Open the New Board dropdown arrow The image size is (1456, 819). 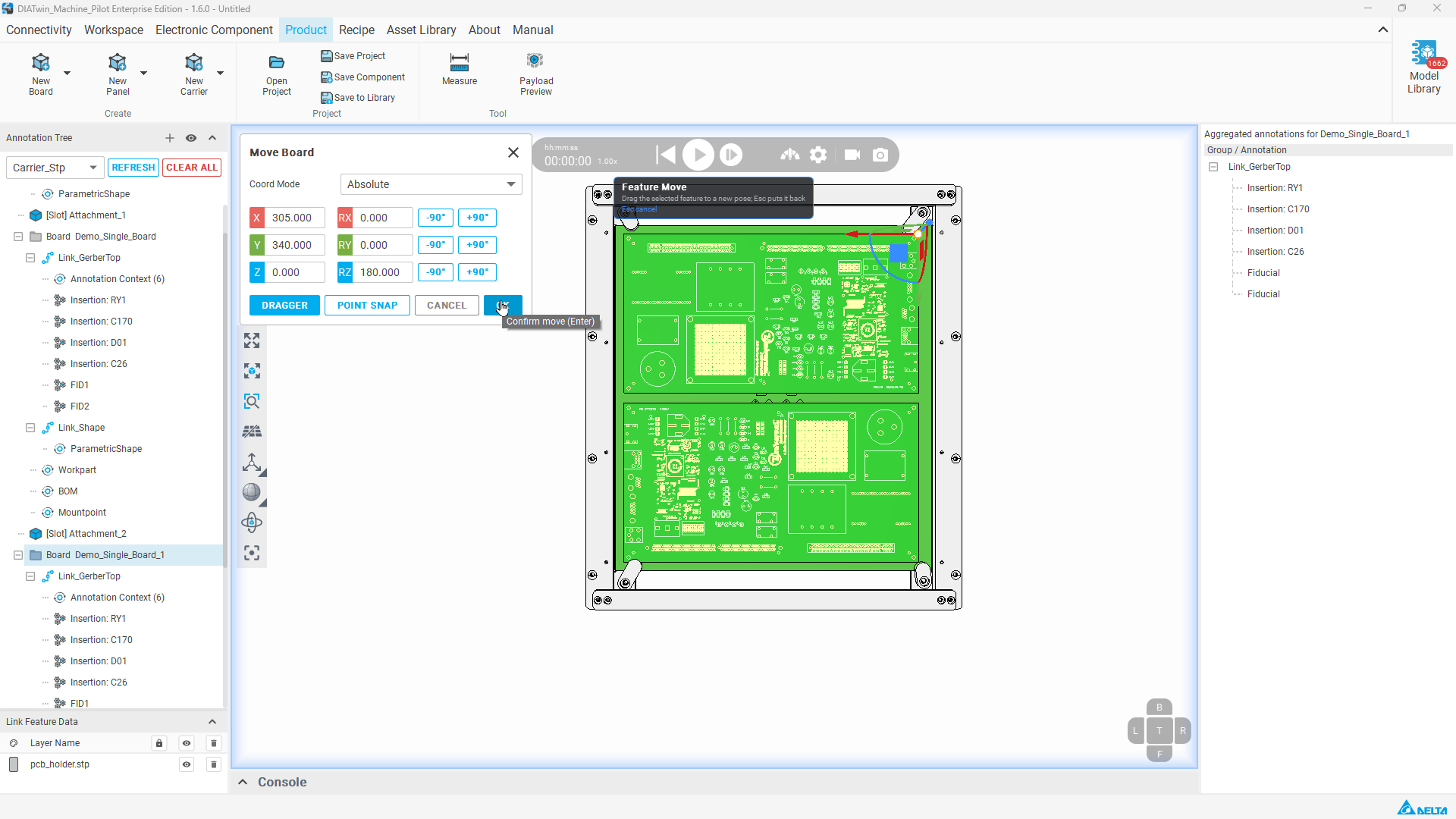point(67,73)
